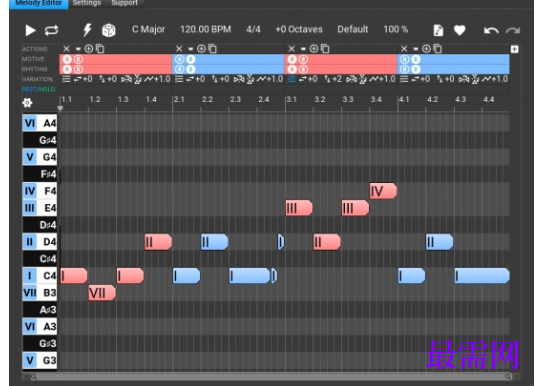Click bar 1 circled plus icon
The width and height of the screenshot is (538, 386).
(x=89, y=49)
